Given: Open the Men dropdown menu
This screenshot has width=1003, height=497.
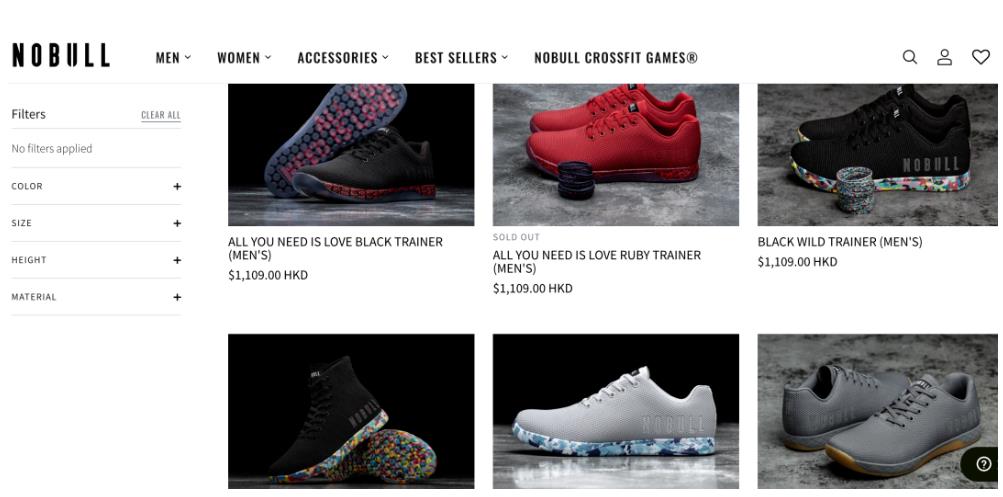Looking at the screenshot, I should pyautogui.click(x=173, y=58).
